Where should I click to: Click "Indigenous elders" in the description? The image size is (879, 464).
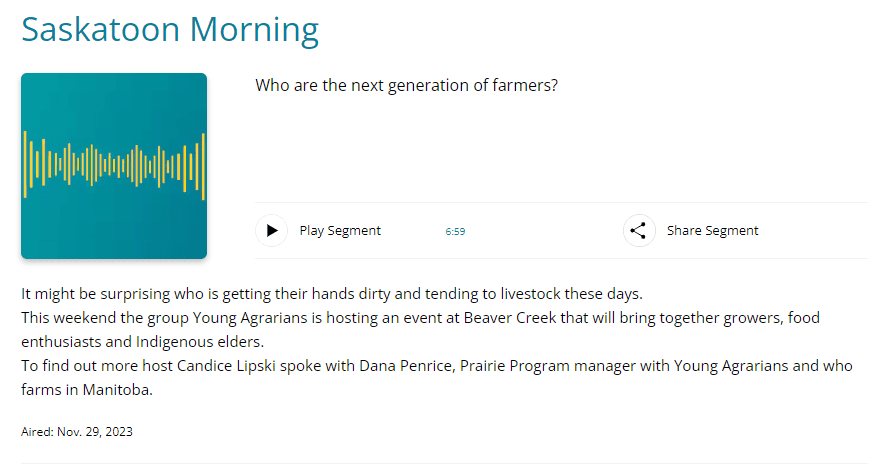[x=194, y=341]
